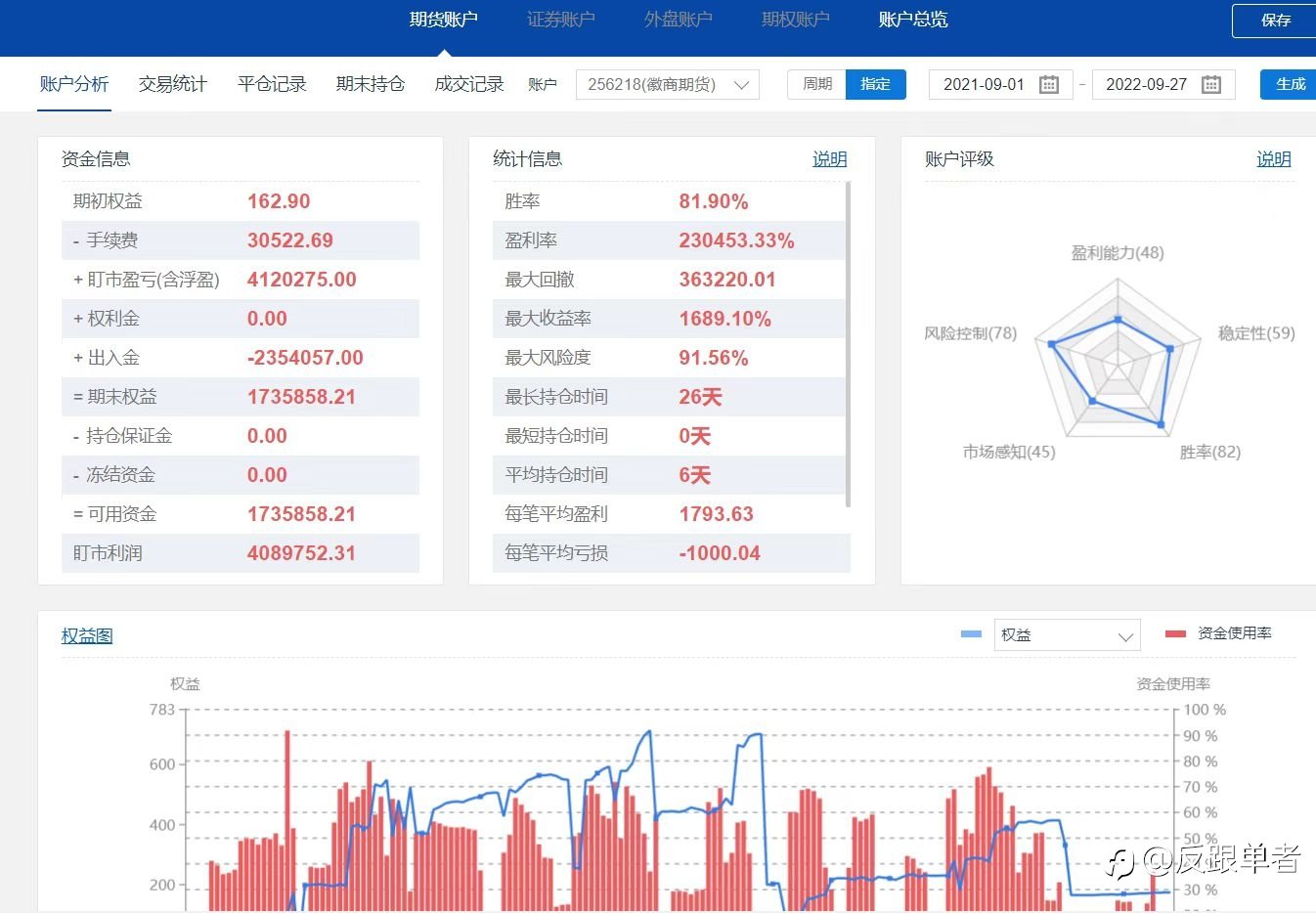
Task: Open the 说明 link in 账户评级
Action: [x=1274, y=159]
